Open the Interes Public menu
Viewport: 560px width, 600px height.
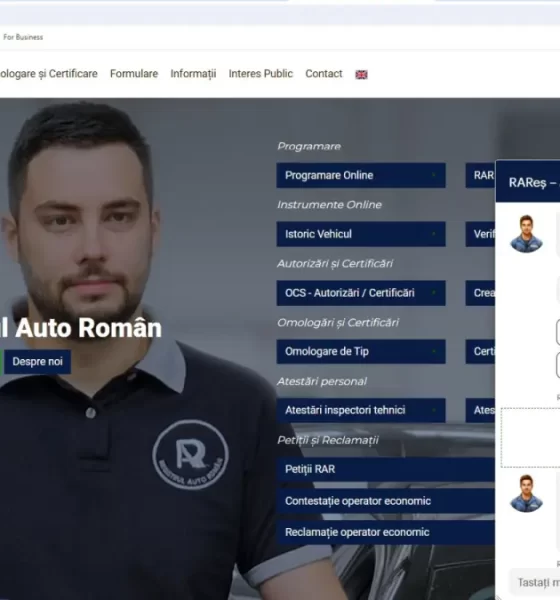(261, 73)
